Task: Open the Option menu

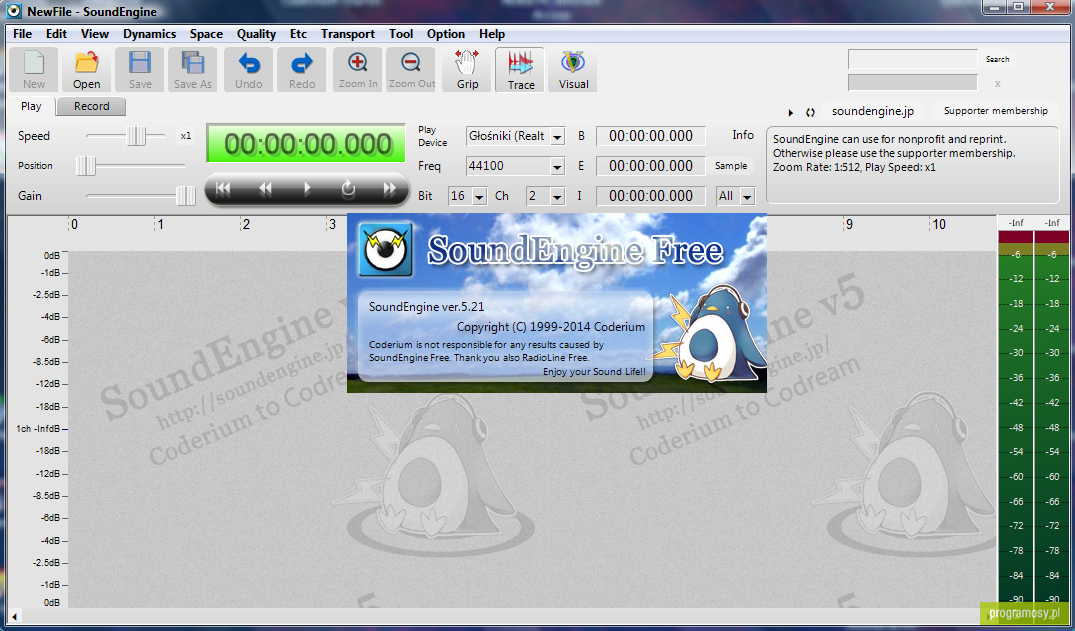Action: pyautogui.click(x=446, y=34)
